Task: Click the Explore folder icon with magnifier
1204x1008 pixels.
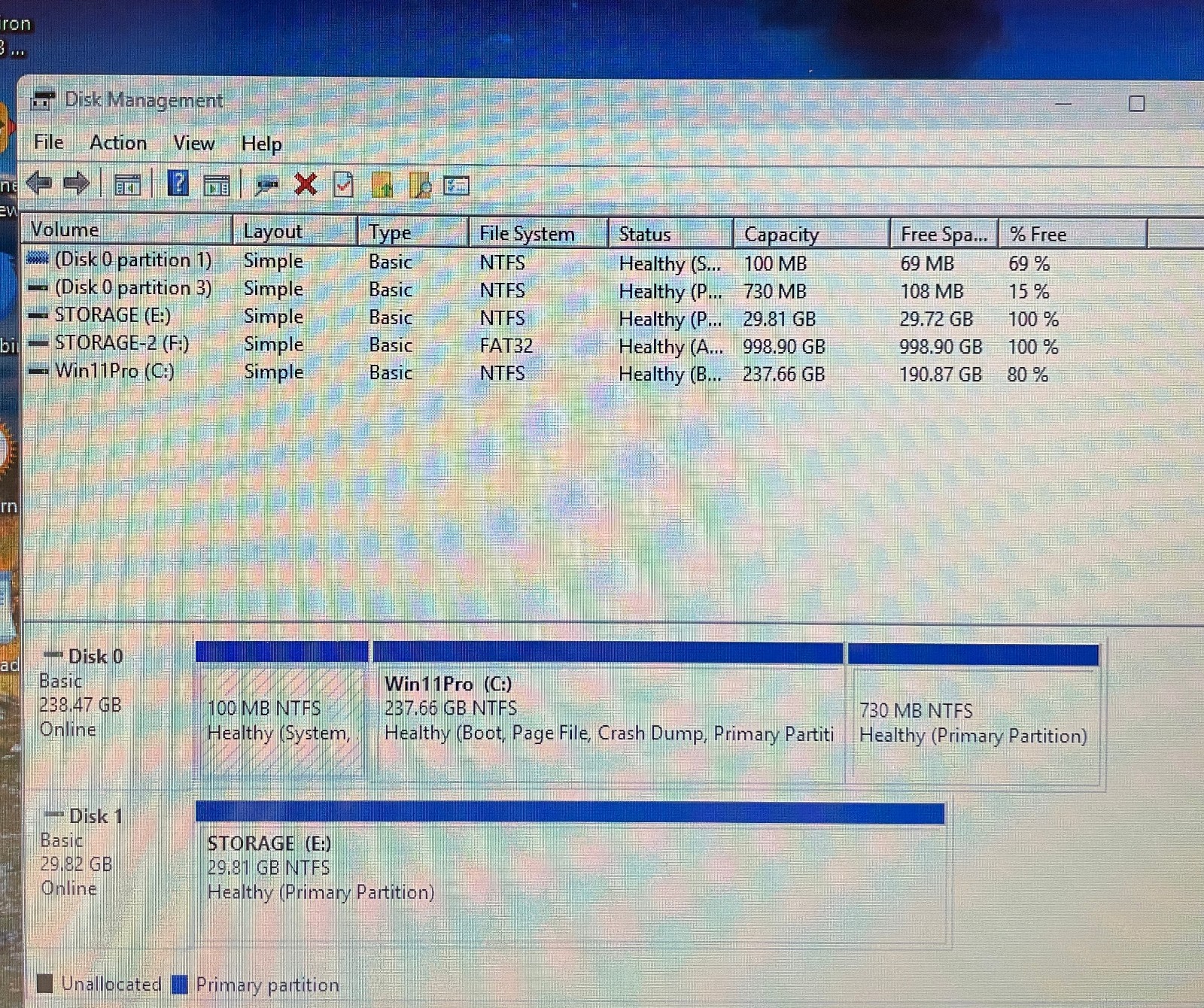Action: pyautogui.click(x=420, y=185)
